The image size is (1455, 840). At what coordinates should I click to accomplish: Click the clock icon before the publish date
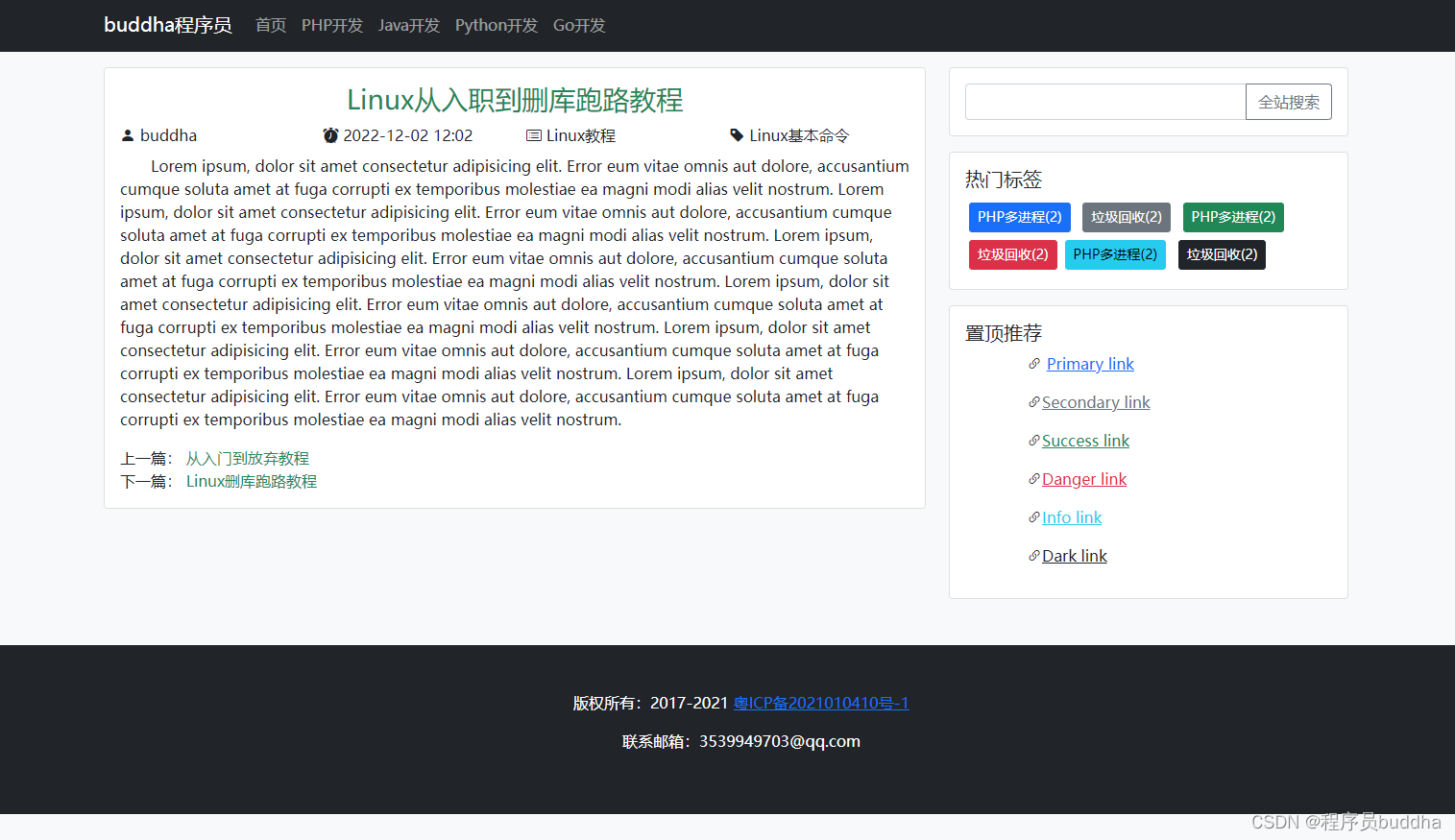331,135
